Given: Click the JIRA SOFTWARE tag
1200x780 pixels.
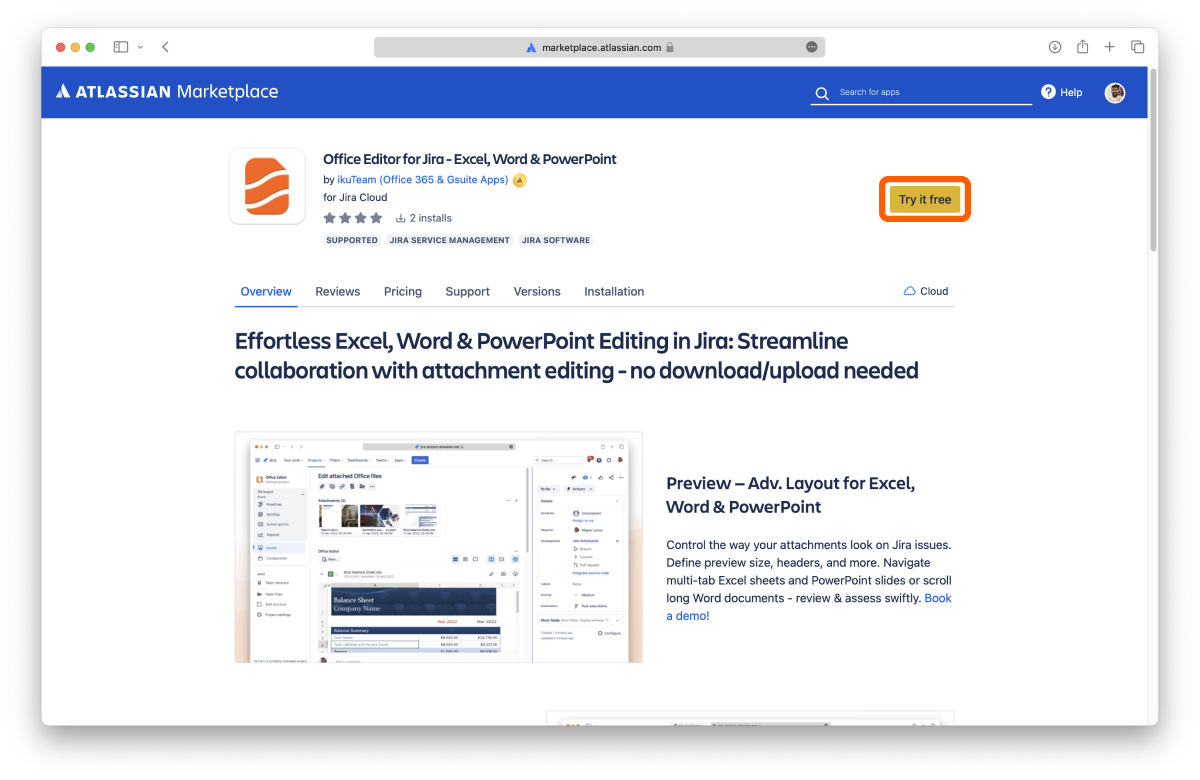Looking at the screenshot, I should pos(556,240).
